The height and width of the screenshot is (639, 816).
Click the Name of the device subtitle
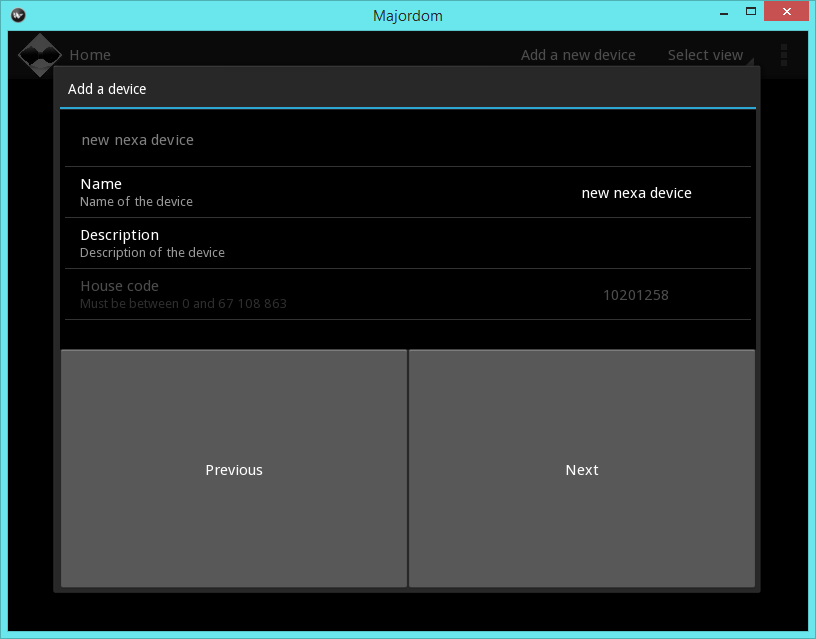139,201
